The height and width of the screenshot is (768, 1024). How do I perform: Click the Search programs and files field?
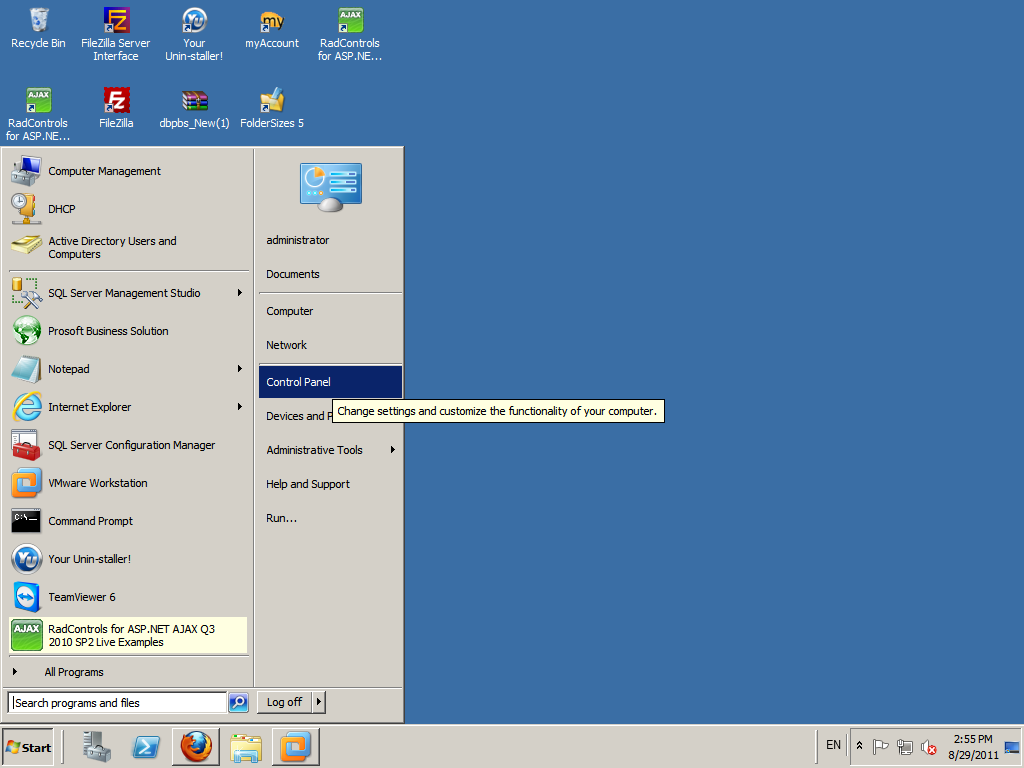pyautogui.click(x=118, y=703)
